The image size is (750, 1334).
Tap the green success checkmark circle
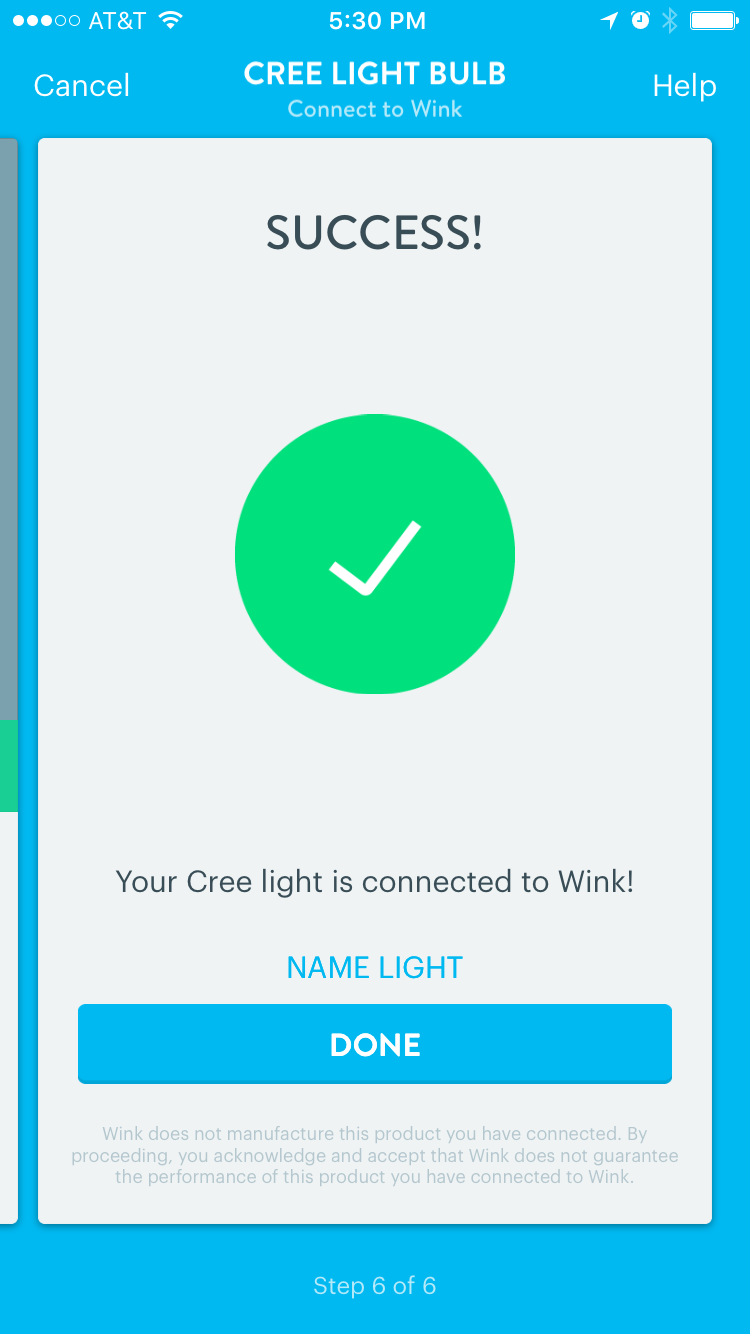pos(375,554)
